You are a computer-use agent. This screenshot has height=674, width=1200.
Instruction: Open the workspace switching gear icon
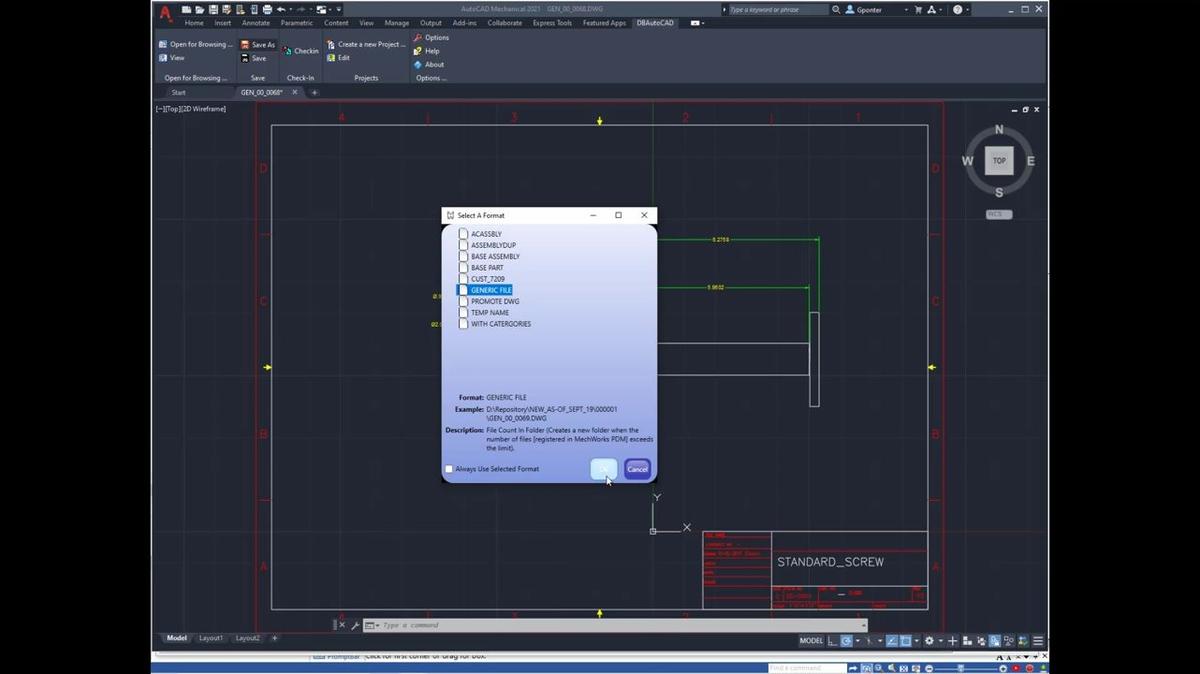[x=929, y=641]
